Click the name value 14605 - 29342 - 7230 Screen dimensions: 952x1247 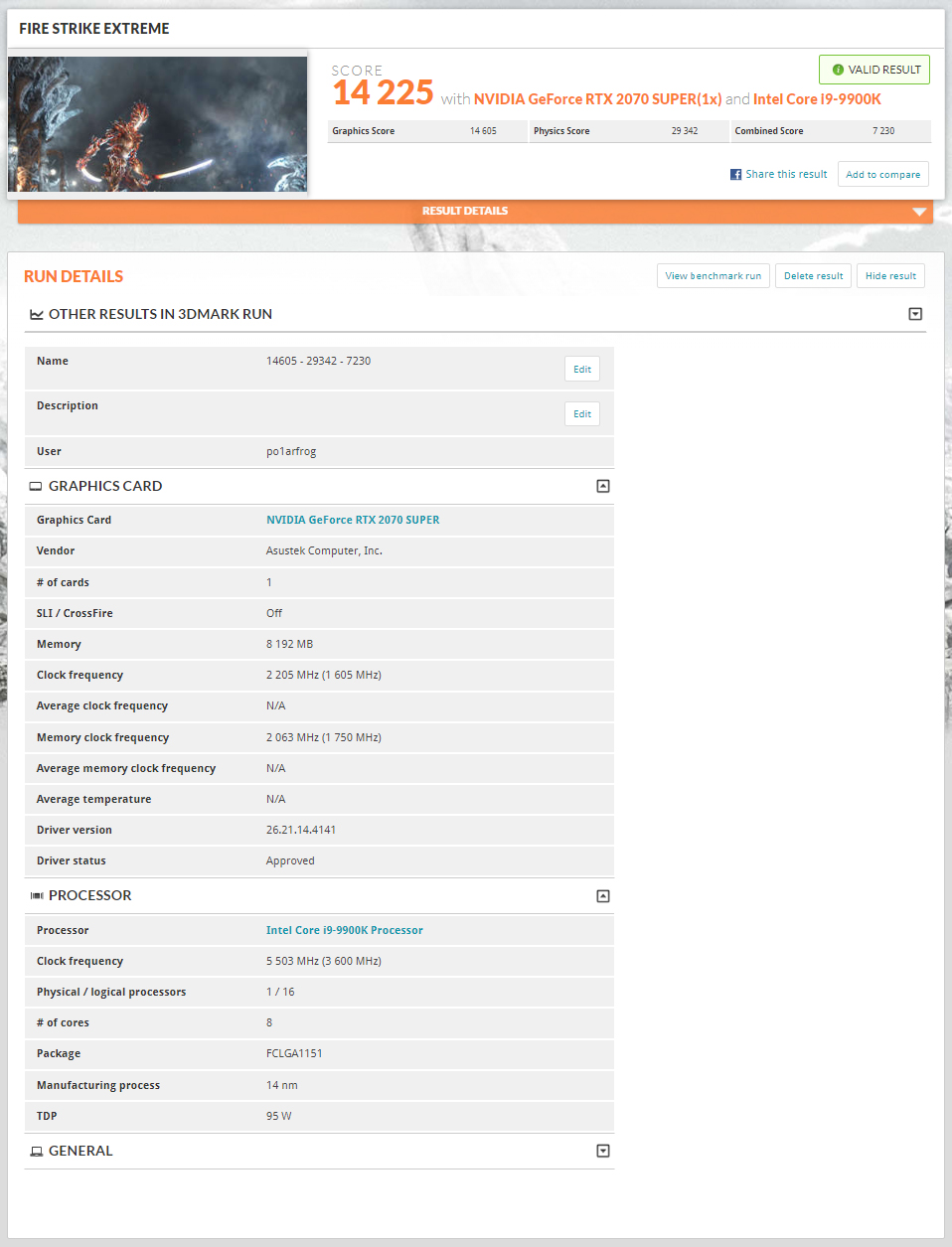pyautogui.click(x=318, y=361)
